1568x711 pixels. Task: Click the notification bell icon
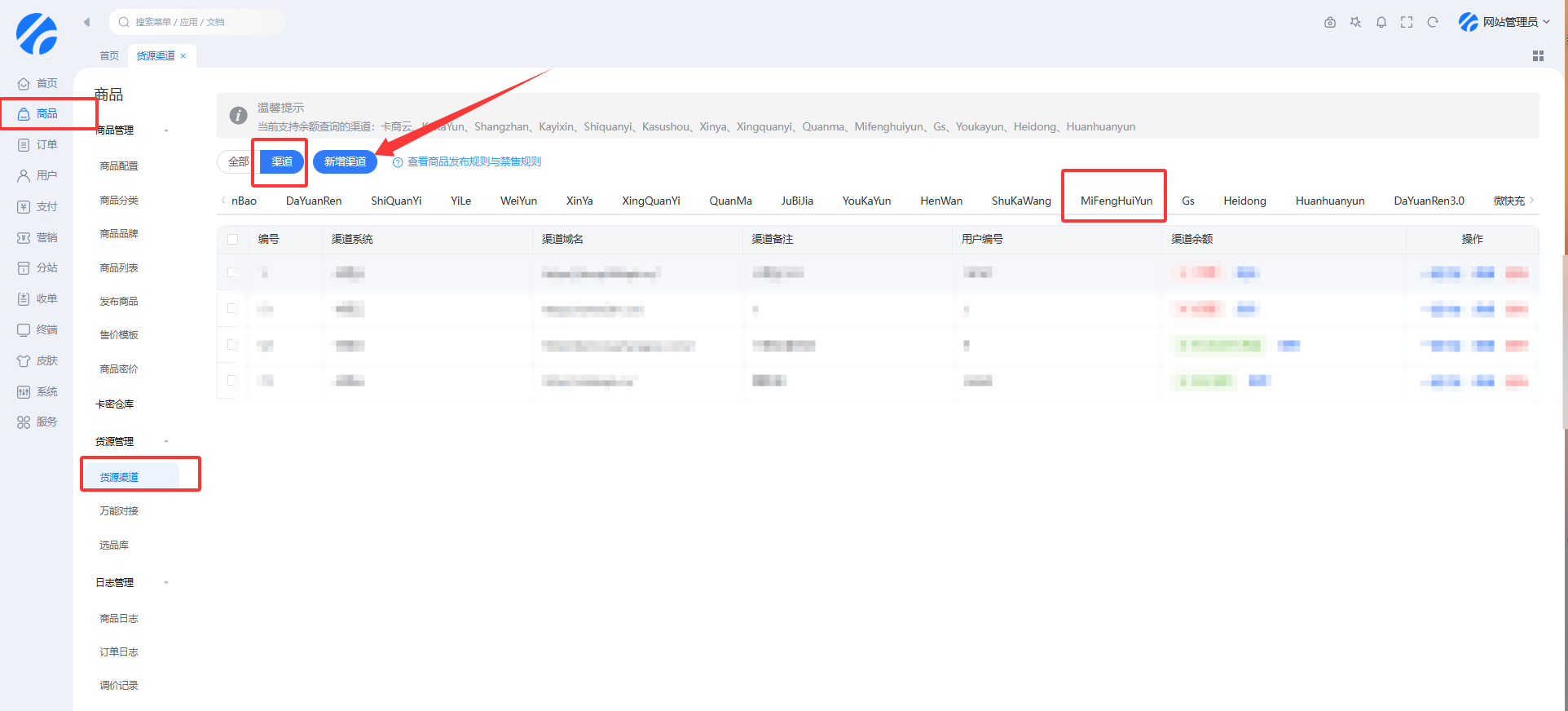[1381, 22]
